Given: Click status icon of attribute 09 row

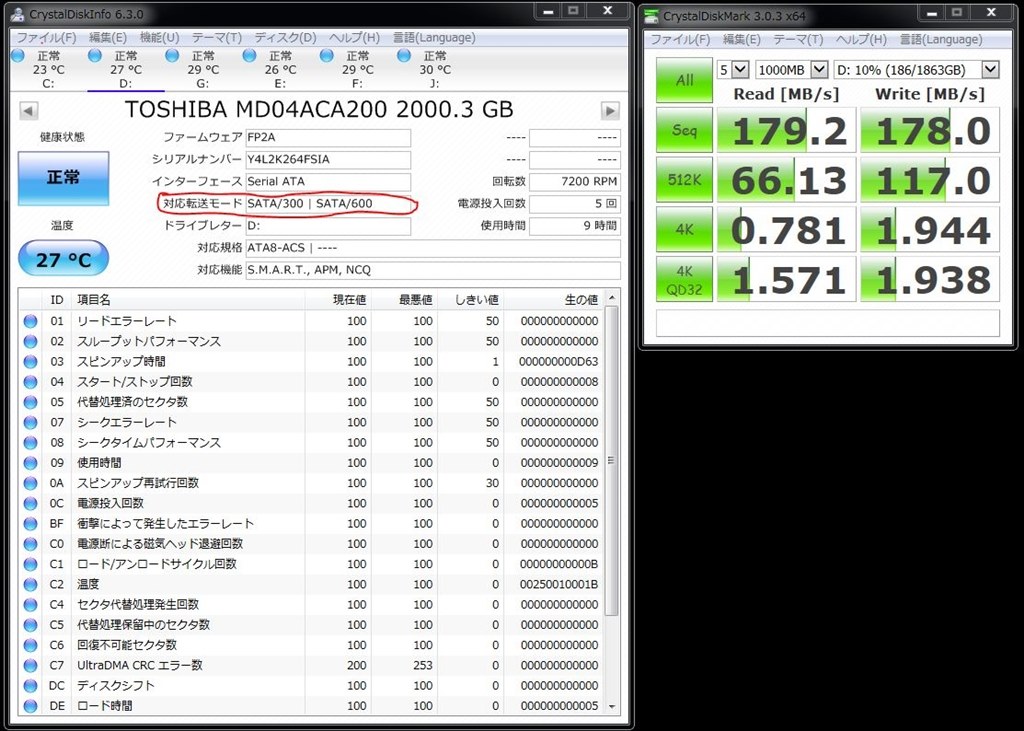Looking at the screenshot, I should (30, 463).
